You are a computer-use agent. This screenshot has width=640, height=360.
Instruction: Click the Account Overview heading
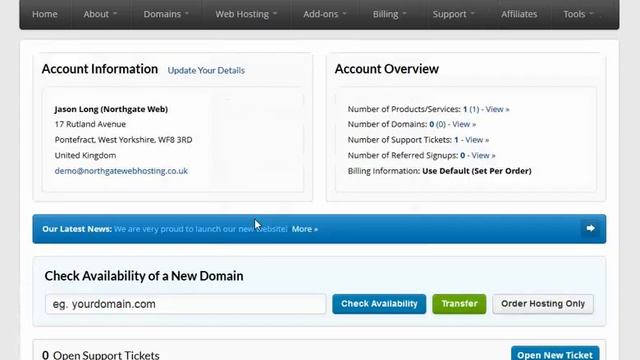click(387, 69)
